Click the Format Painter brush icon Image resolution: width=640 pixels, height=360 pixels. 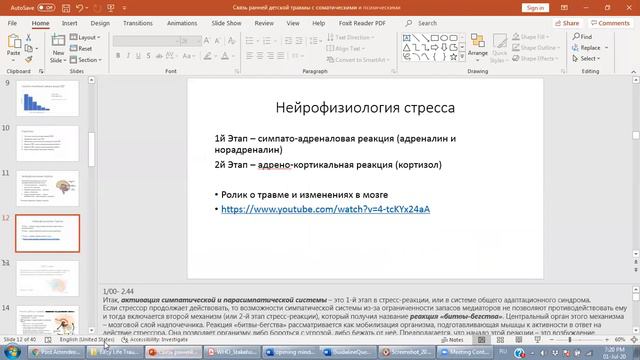pos(29,60)
